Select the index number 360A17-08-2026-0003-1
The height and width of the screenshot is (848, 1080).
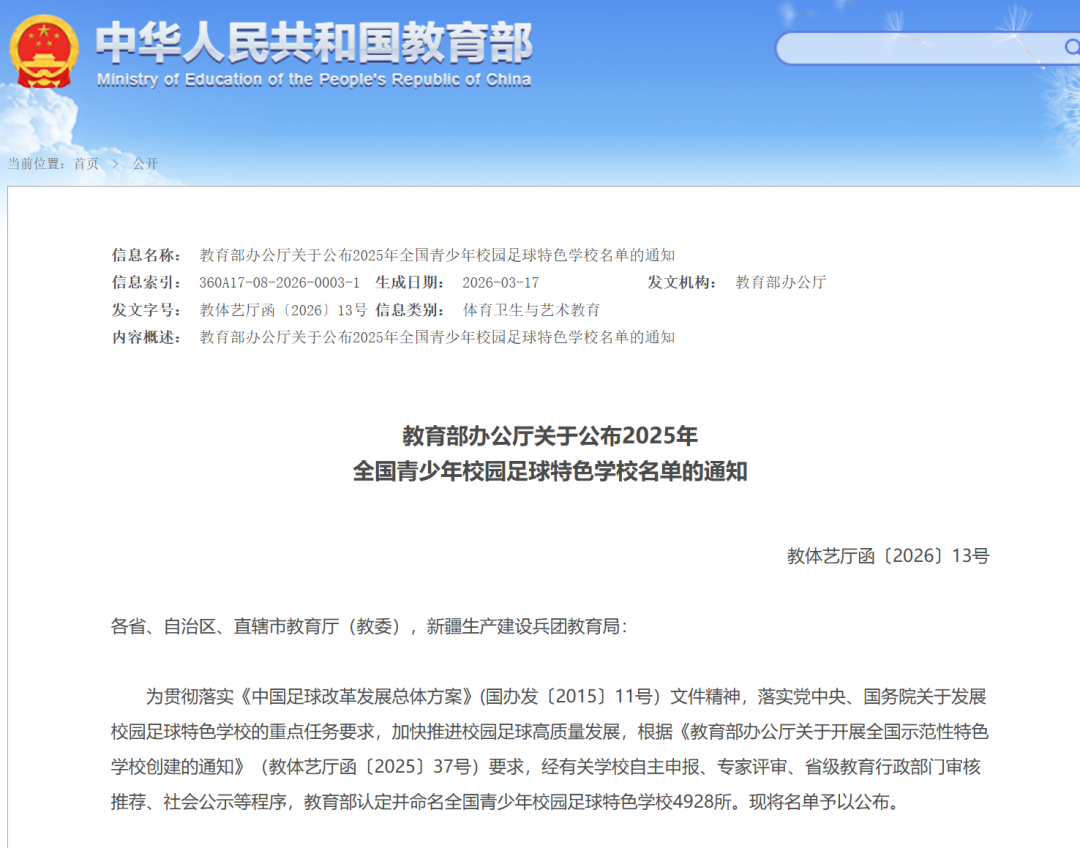pyautogui.click(x=279, y=283)
